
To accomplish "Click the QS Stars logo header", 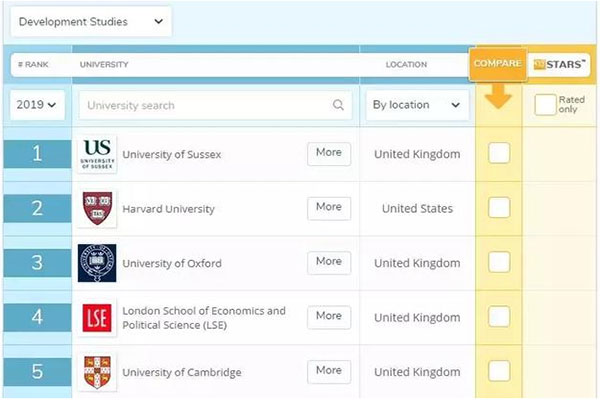I will 560,64.
